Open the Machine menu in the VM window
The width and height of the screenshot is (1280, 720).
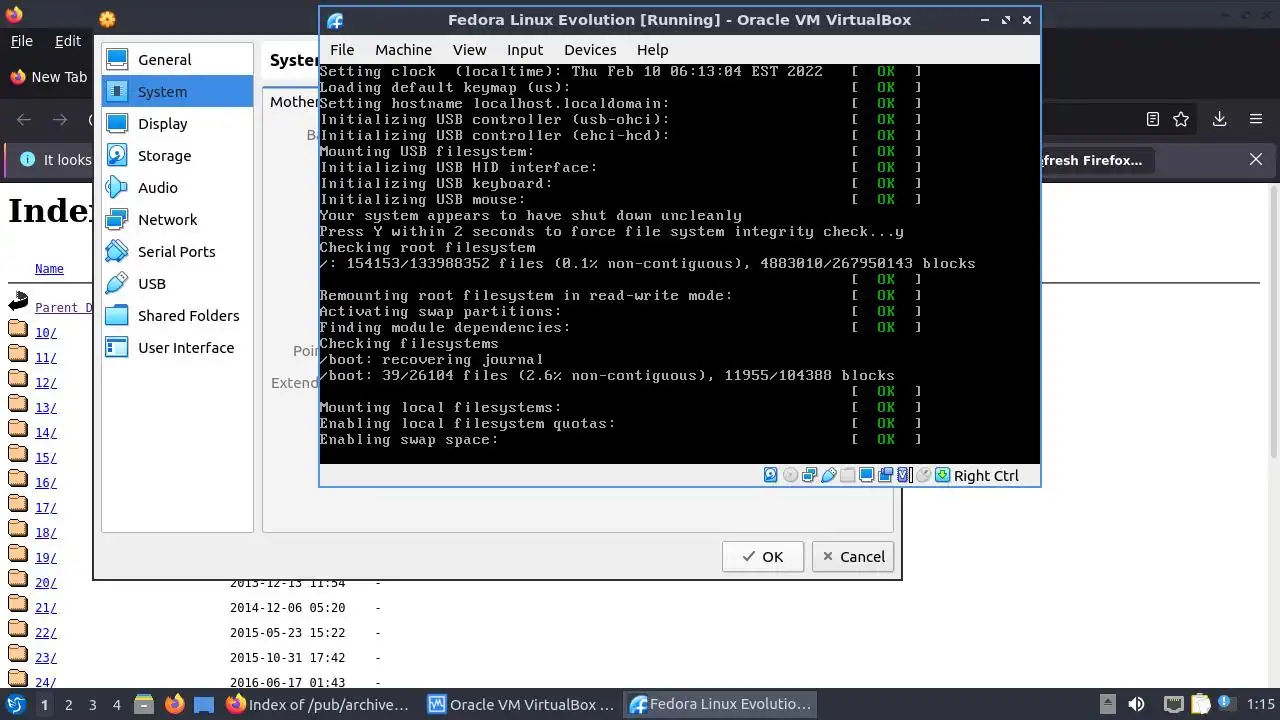tap(403, 50)
